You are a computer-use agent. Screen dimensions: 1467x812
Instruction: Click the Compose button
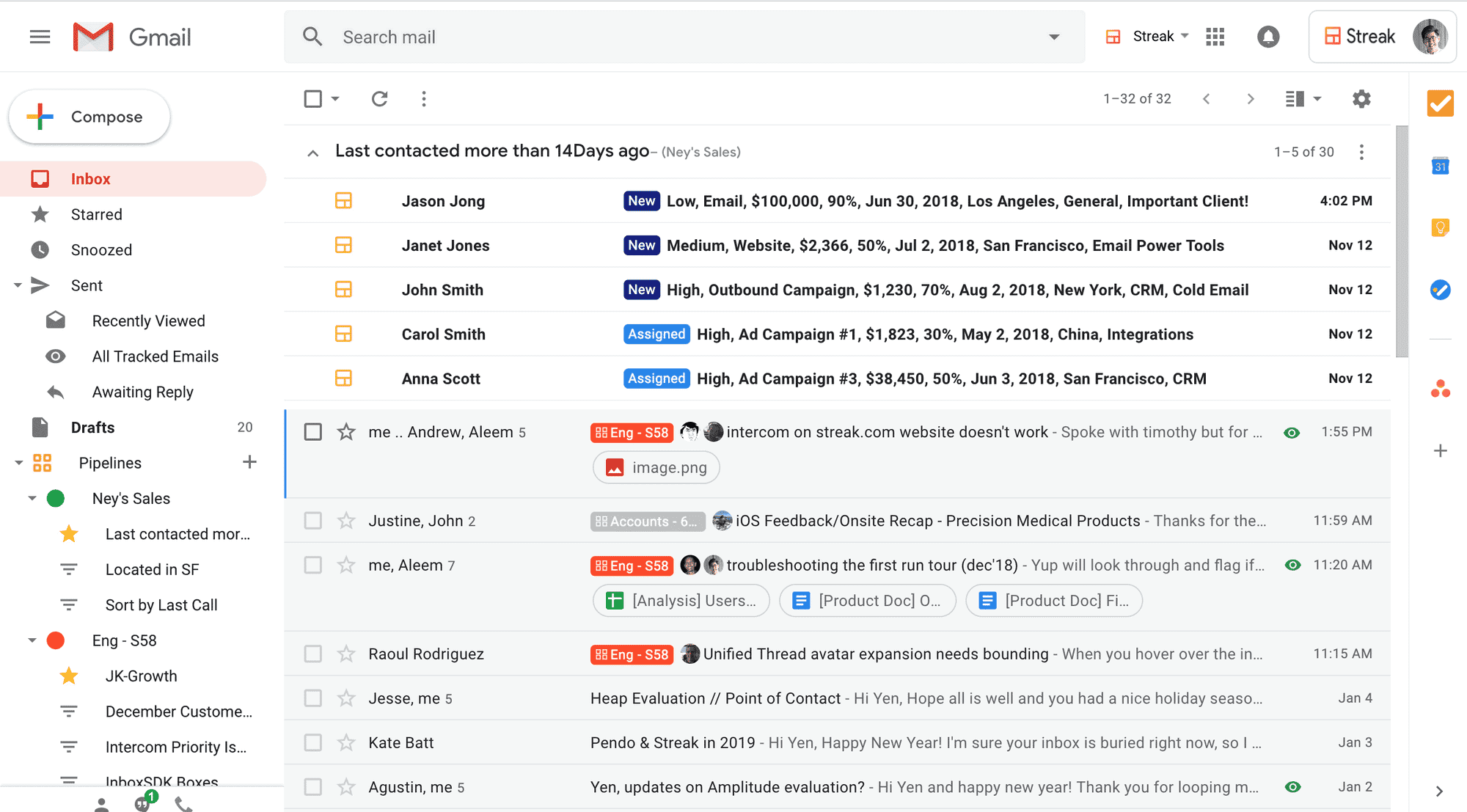coord(89,117)
